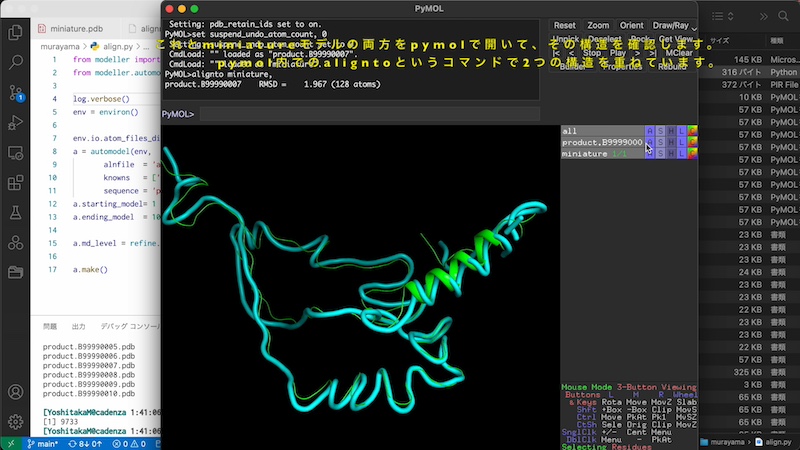Viewport: 800px width, 450px height.
Task: Open VS Code Search panel icon
Action: [x=15, y=62]
